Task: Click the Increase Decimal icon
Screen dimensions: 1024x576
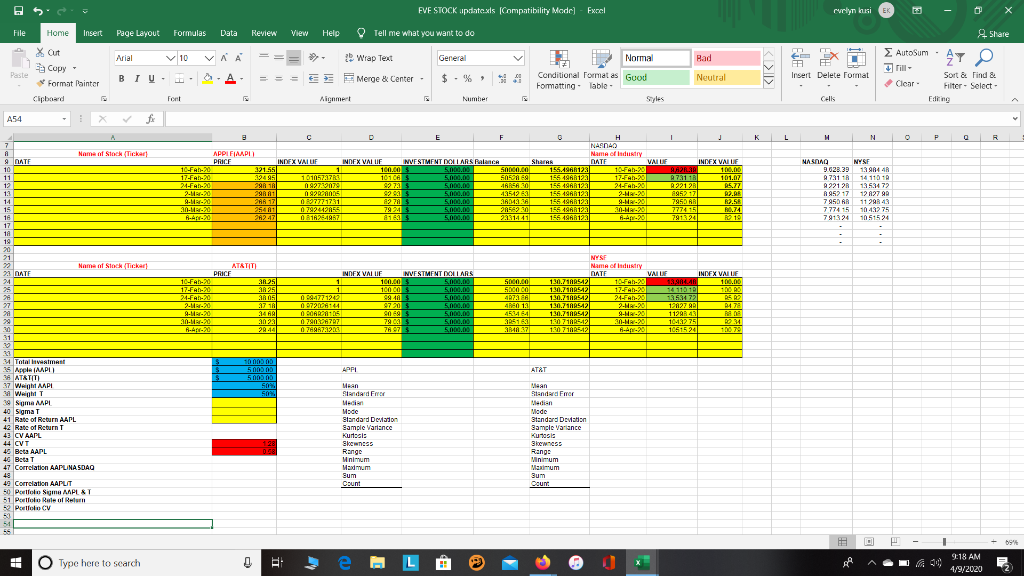Action: (502, 79)
